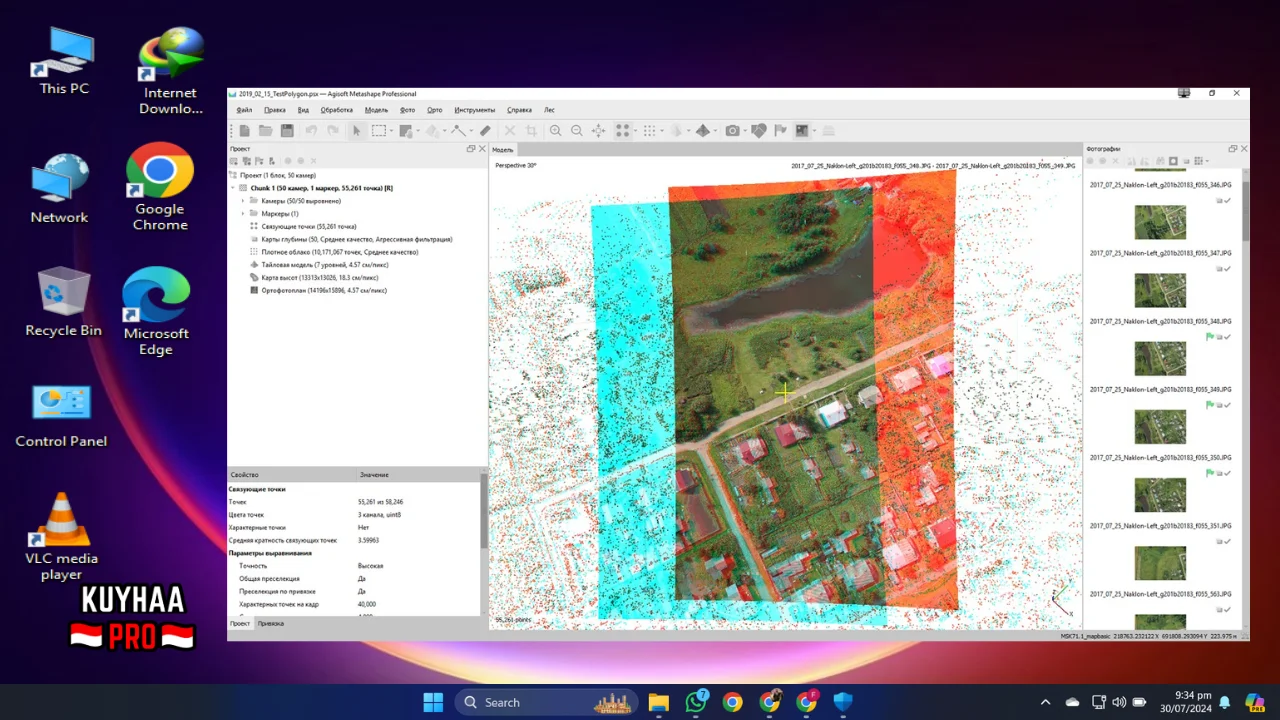
Task: Click the Zoom in magnifier icon
Action: [555, 130]
